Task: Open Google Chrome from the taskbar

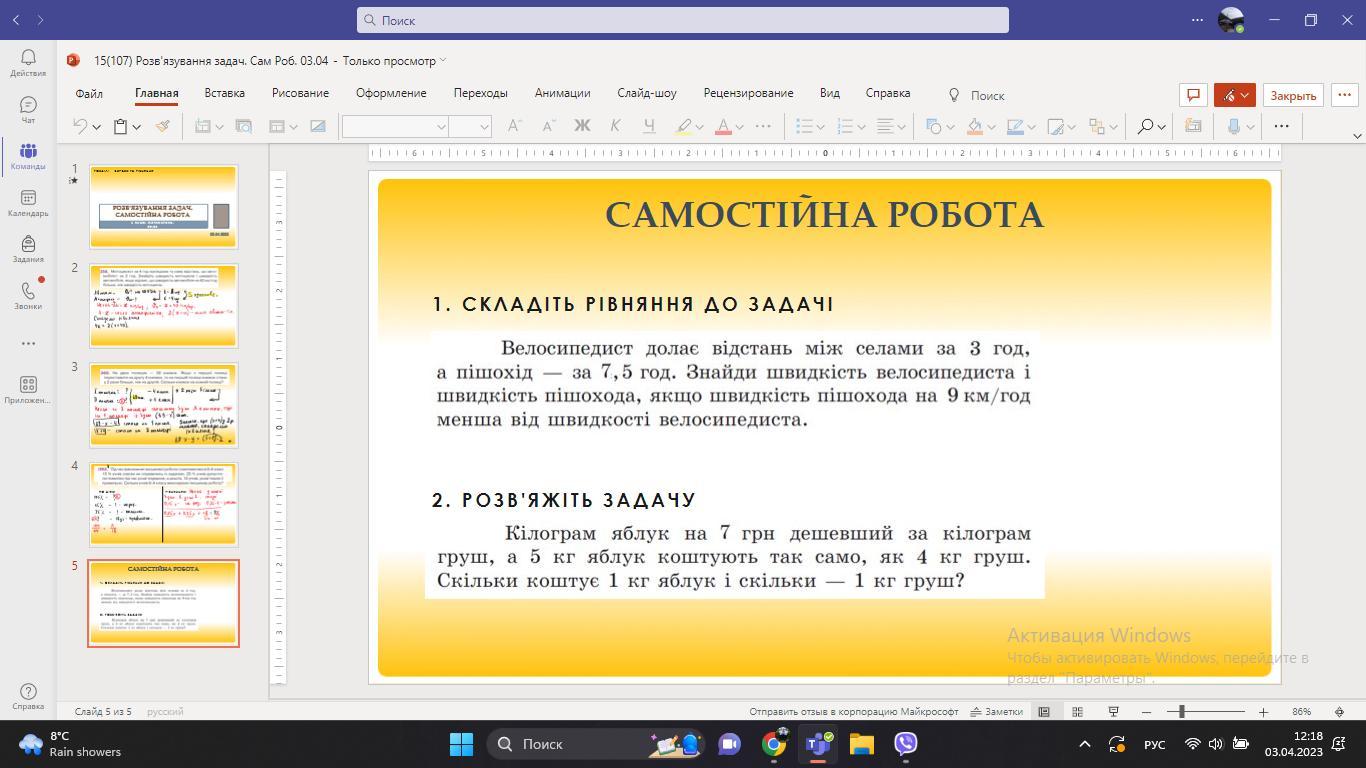Action: 774,744
